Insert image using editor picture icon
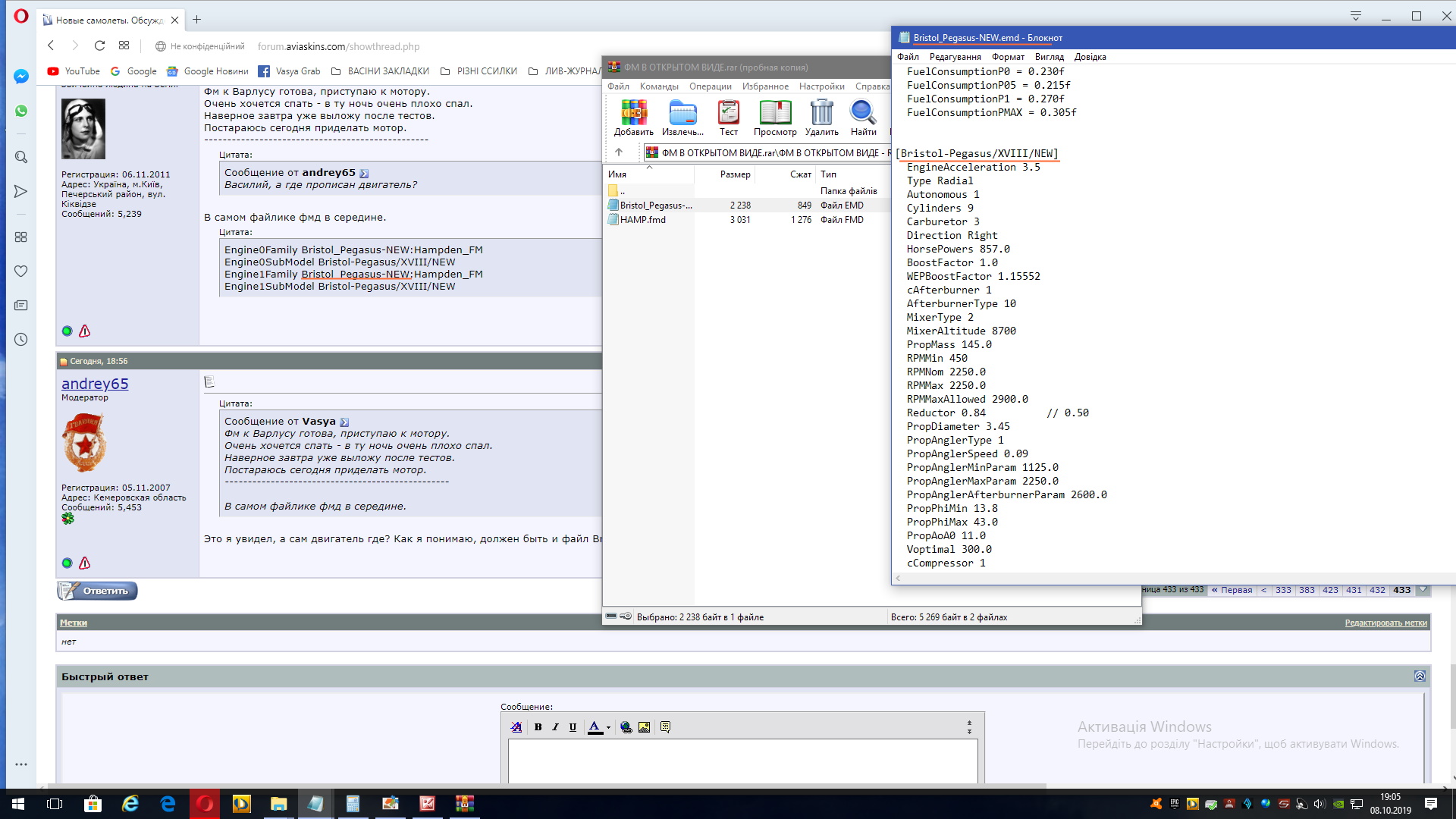The height and width of the screenshot is (819, 1456). pos(644,727)
